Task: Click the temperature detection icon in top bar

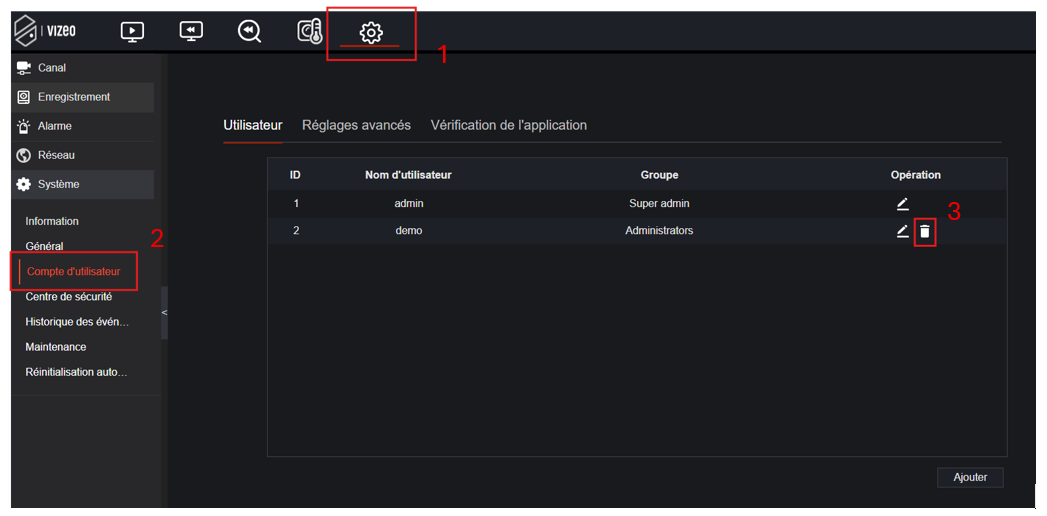Action: [310, 32]
